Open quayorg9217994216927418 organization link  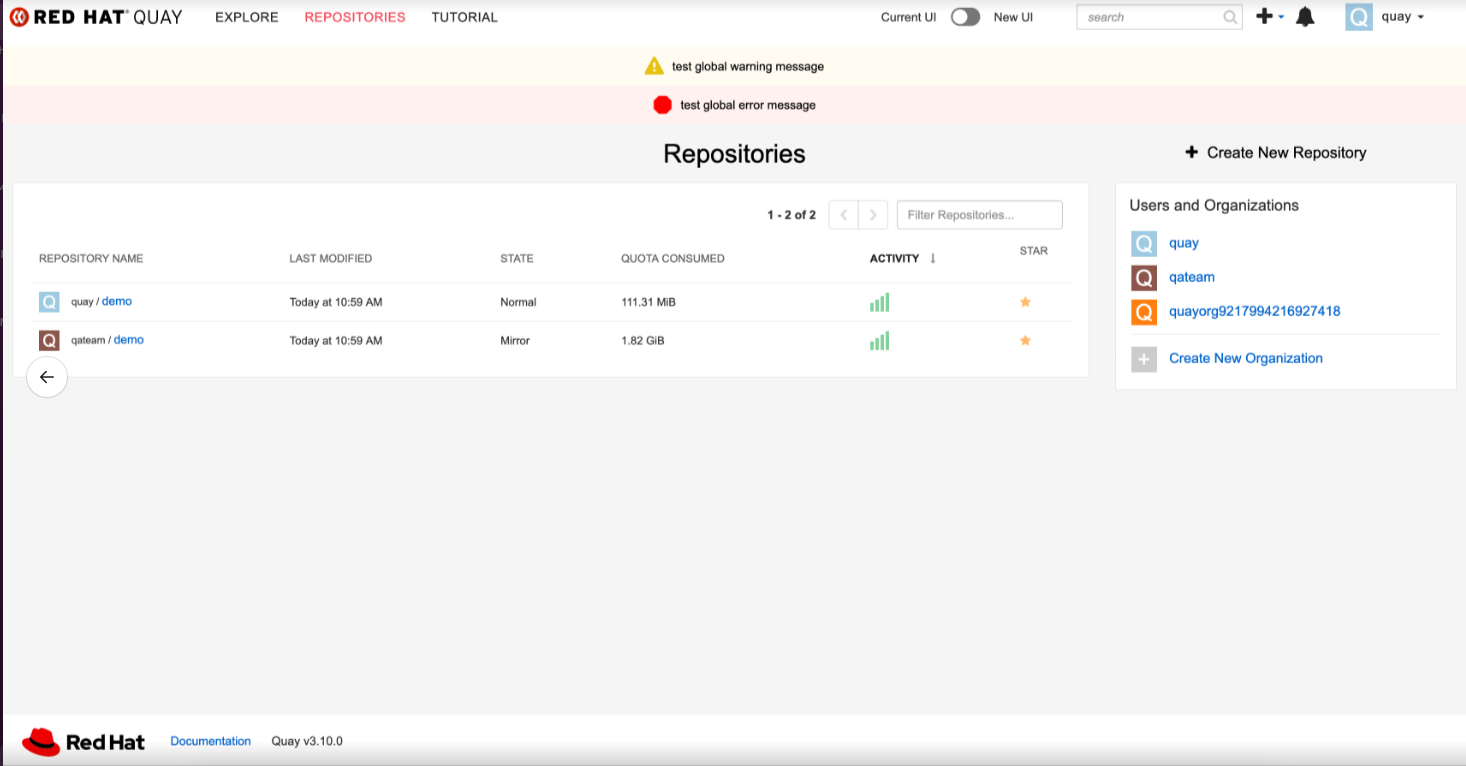click(1255, 311)
